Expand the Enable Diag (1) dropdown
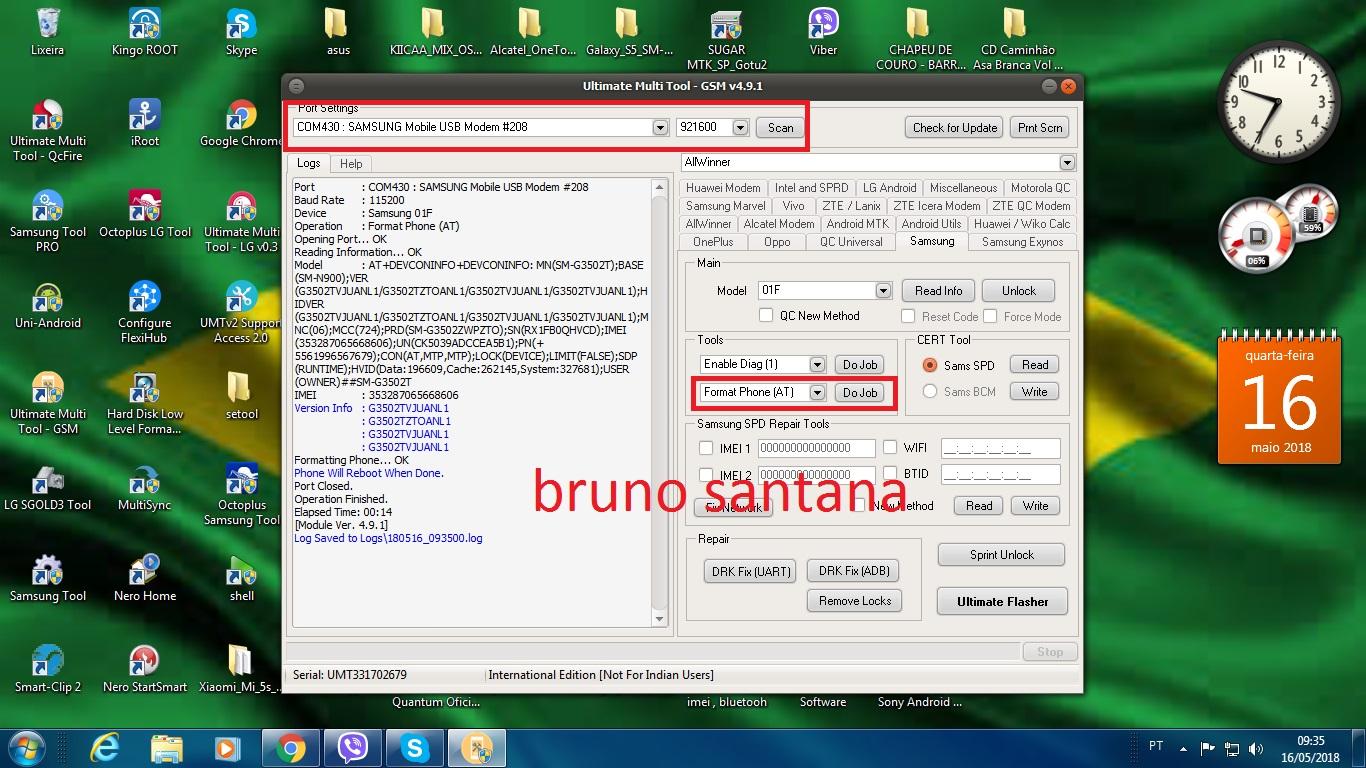1366x768 pixels. click(x=817, y=365)
